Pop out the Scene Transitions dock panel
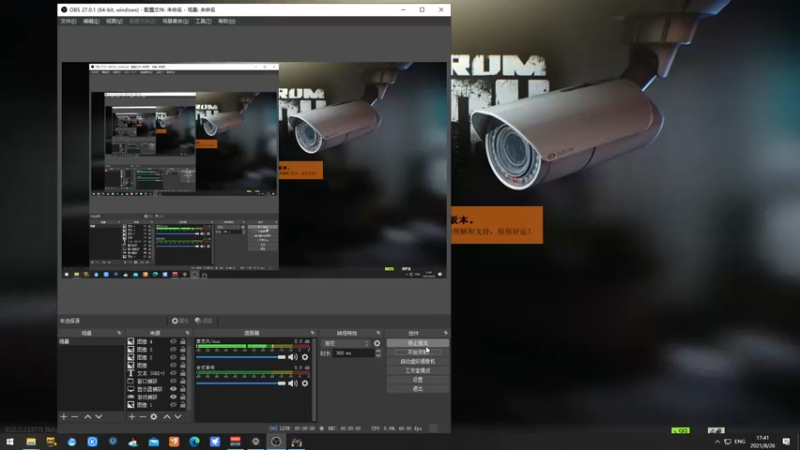Screen dimensions: 800x450 tap(378, 333)
